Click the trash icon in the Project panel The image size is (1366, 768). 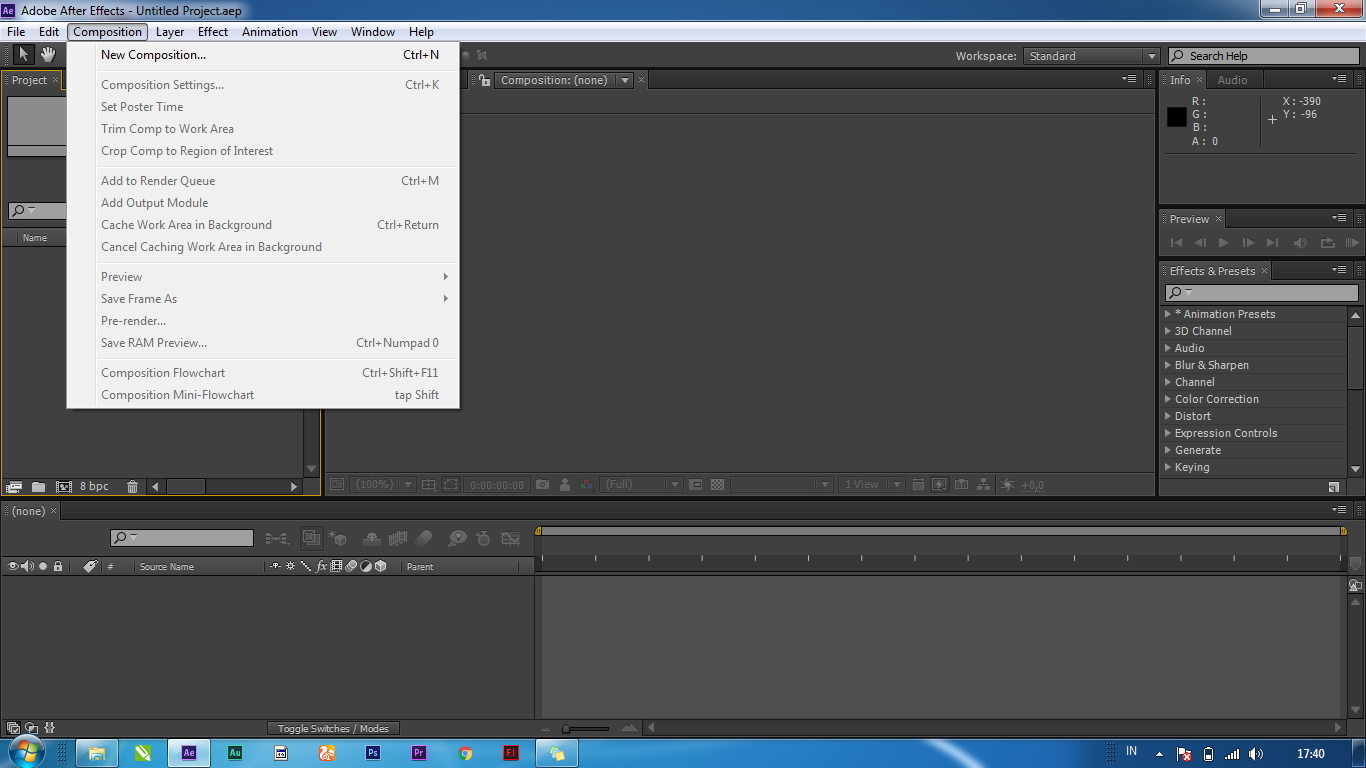(x=133, y=486)
